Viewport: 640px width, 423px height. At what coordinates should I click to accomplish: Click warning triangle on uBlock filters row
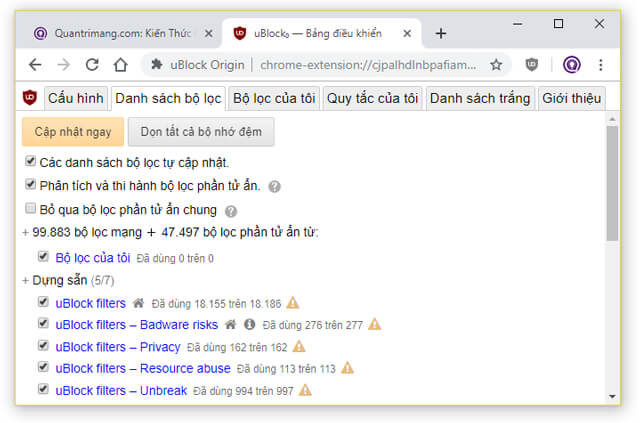(293, 303)
